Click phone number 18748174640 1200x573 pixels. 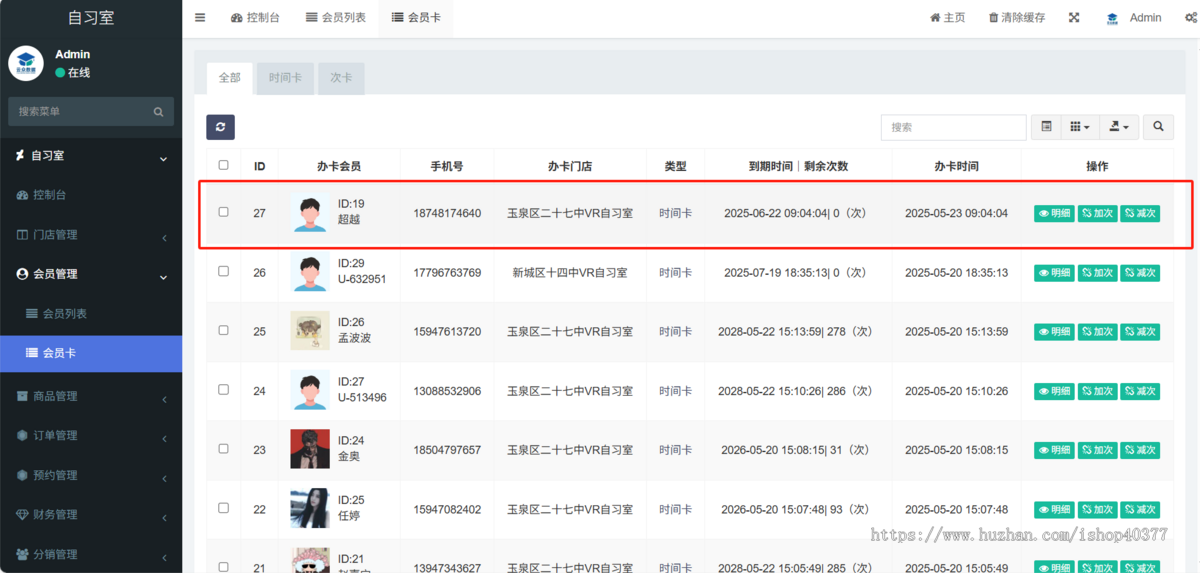(447, 213)
